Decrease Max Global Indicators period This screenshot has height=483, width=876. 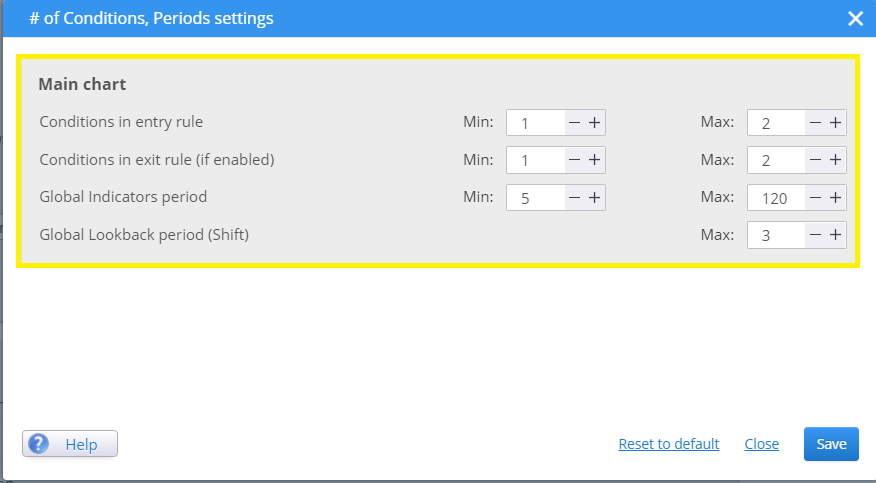click(815, 198)
